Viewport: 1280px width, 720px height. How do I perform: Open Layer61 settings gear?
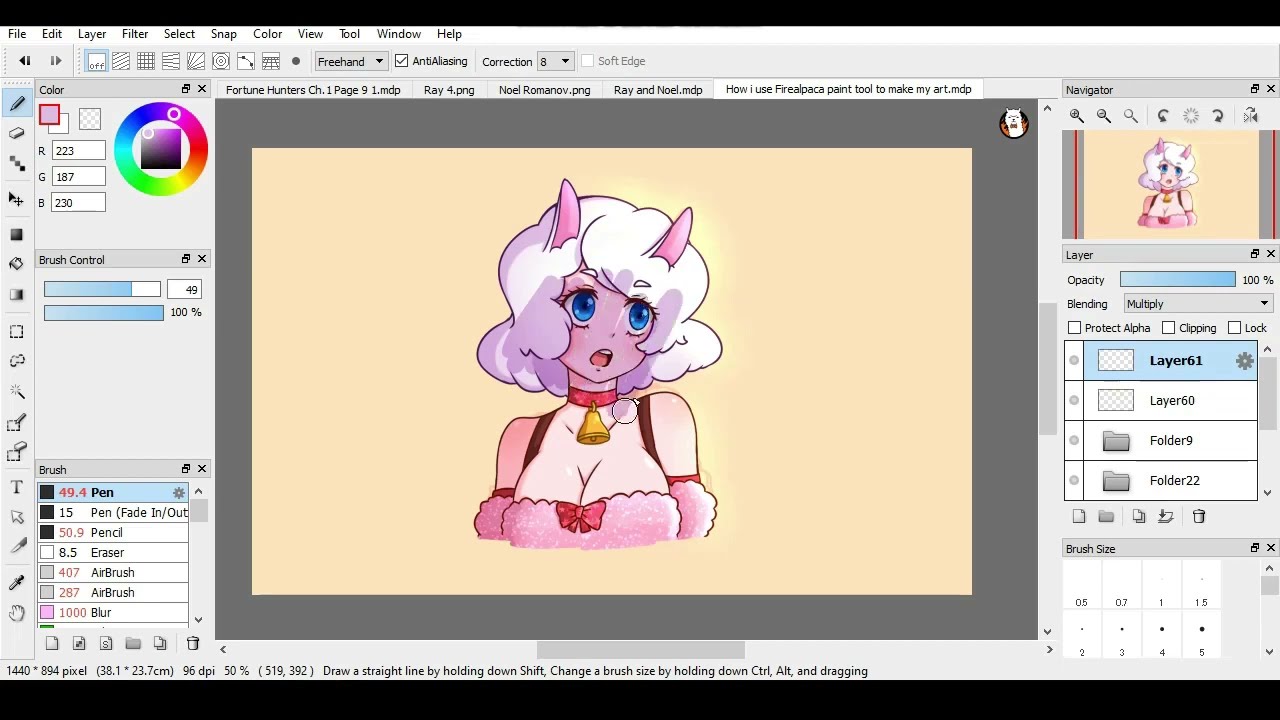tap(1244, 361)
